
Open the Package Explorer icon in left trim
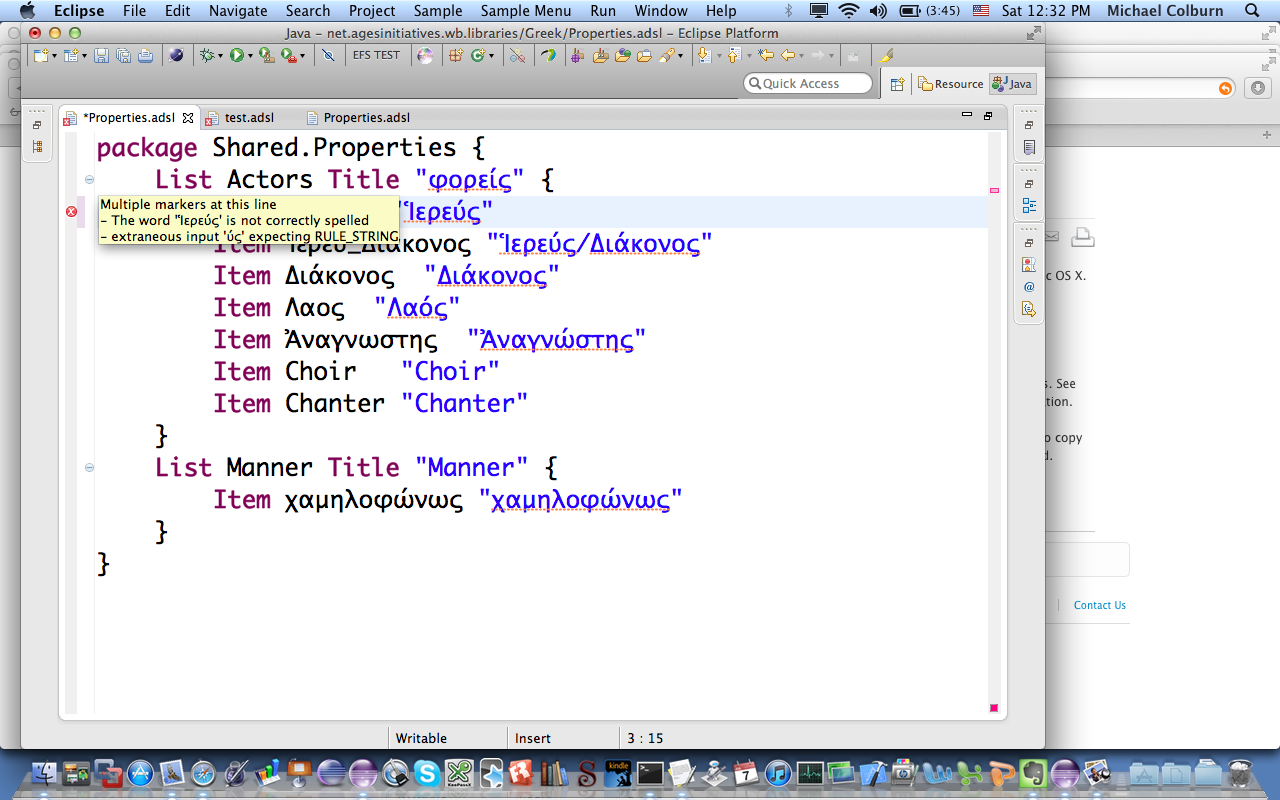click(37, 147)
